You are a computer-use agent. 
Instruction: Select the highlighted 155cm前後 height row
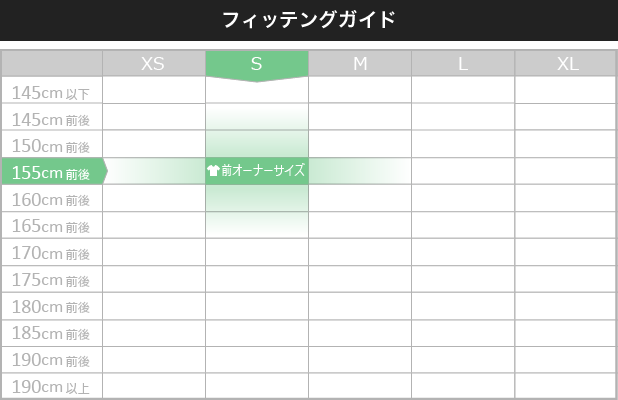point(54,171)
